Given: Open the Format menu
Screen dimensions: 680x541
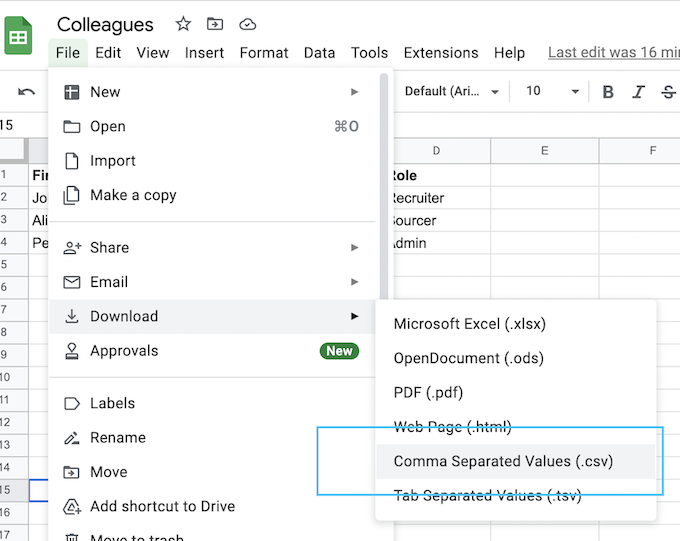Looking at the screenshot, I should [264, 53].
